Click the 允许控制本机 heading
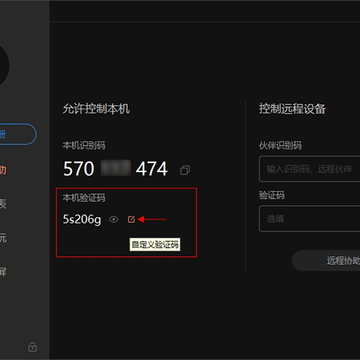The height and width of the screenshot is (360, 360). coord(96,109)
